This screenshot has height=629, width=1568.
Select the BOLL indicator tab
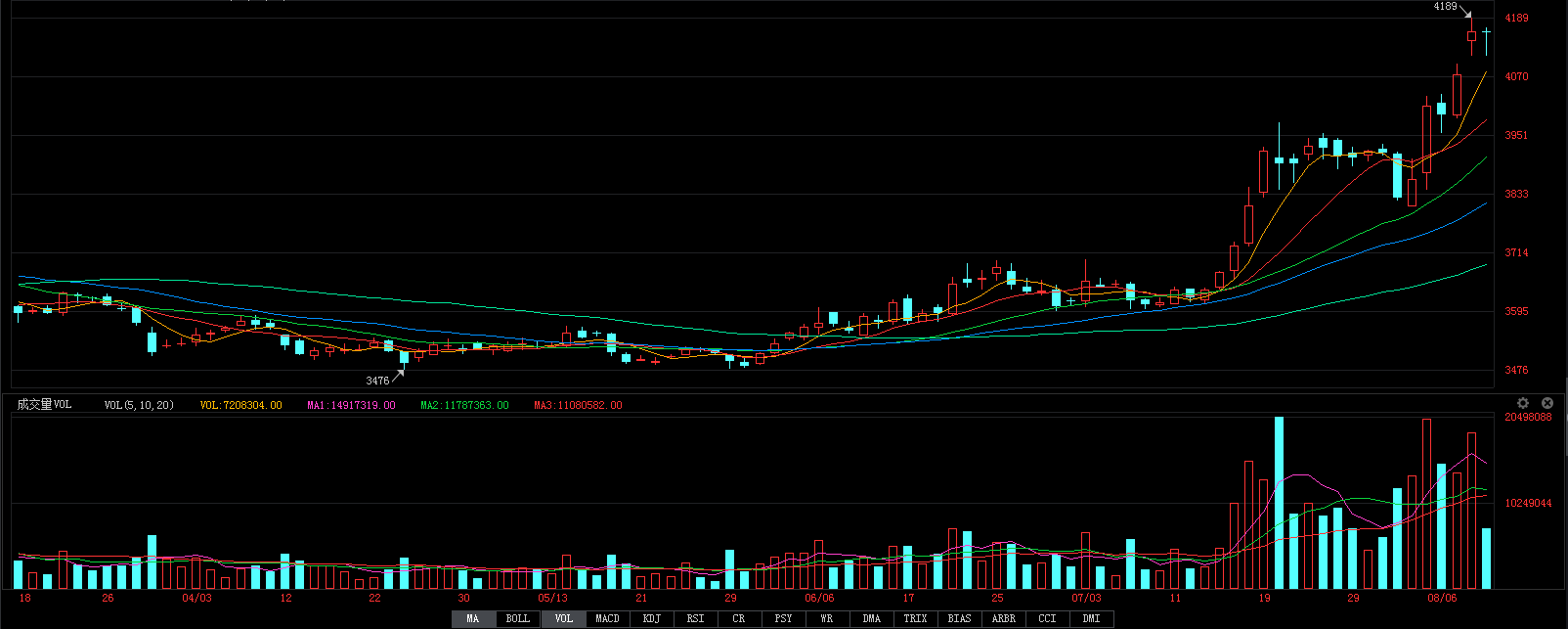pyautogui.click(x=518, y=618)
